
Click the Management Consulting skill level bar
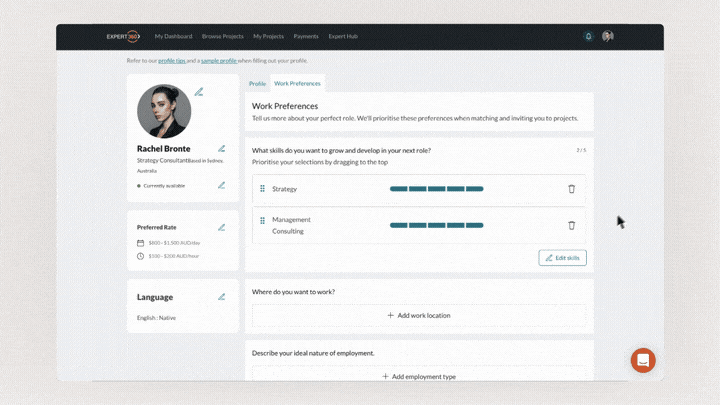436,225
